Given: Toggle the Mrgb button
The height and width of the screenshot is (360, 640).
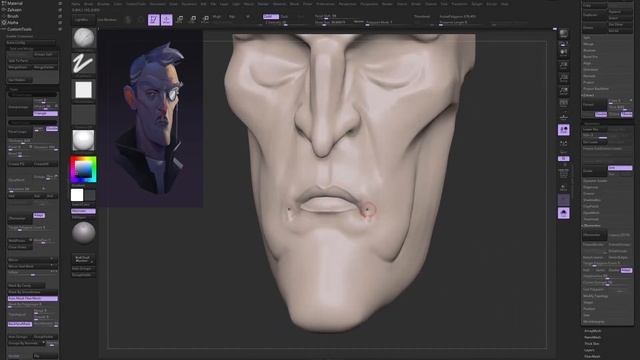Looking at the screenshot, I should (217, 17).
